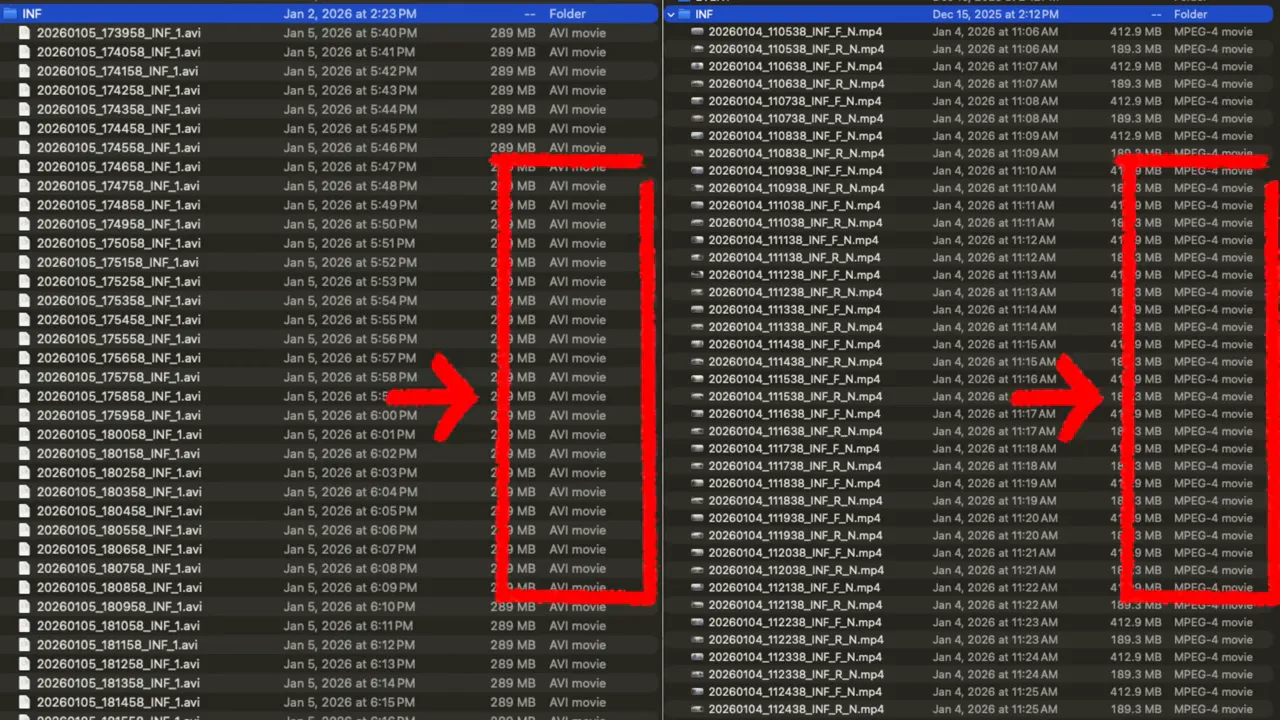Select the last visible file 20260105_181458_INF_1.avi

click(118, 702)
